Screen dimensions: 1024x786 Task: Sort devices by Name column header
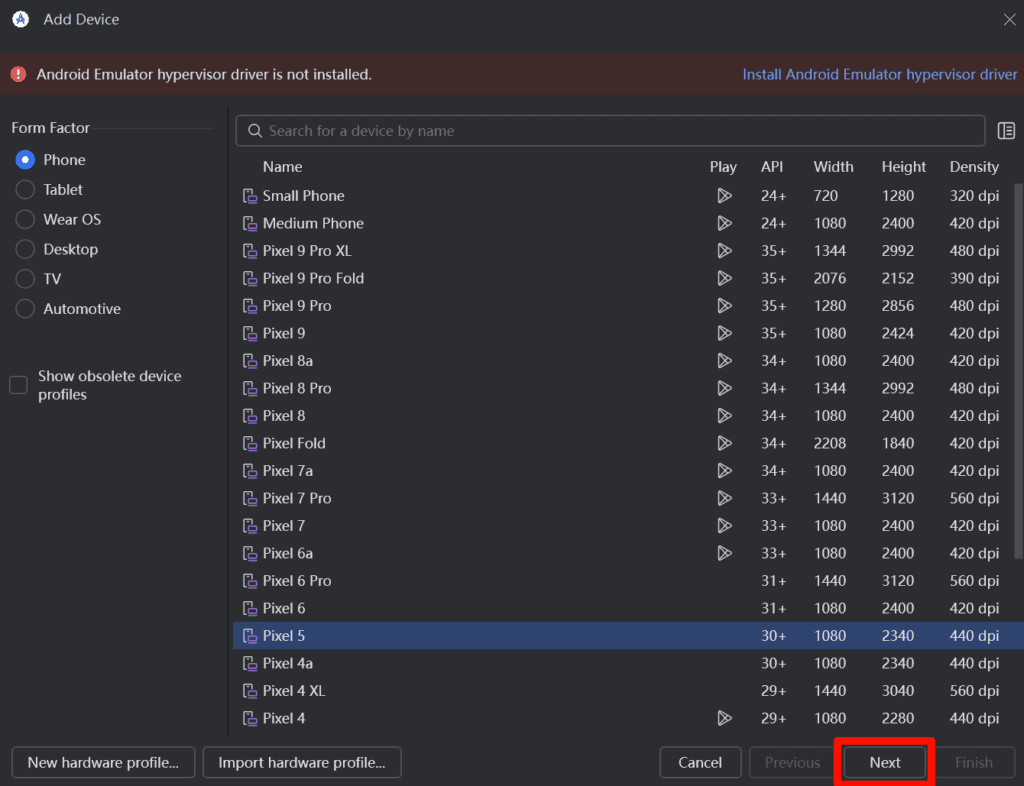[x=282, y=167]
